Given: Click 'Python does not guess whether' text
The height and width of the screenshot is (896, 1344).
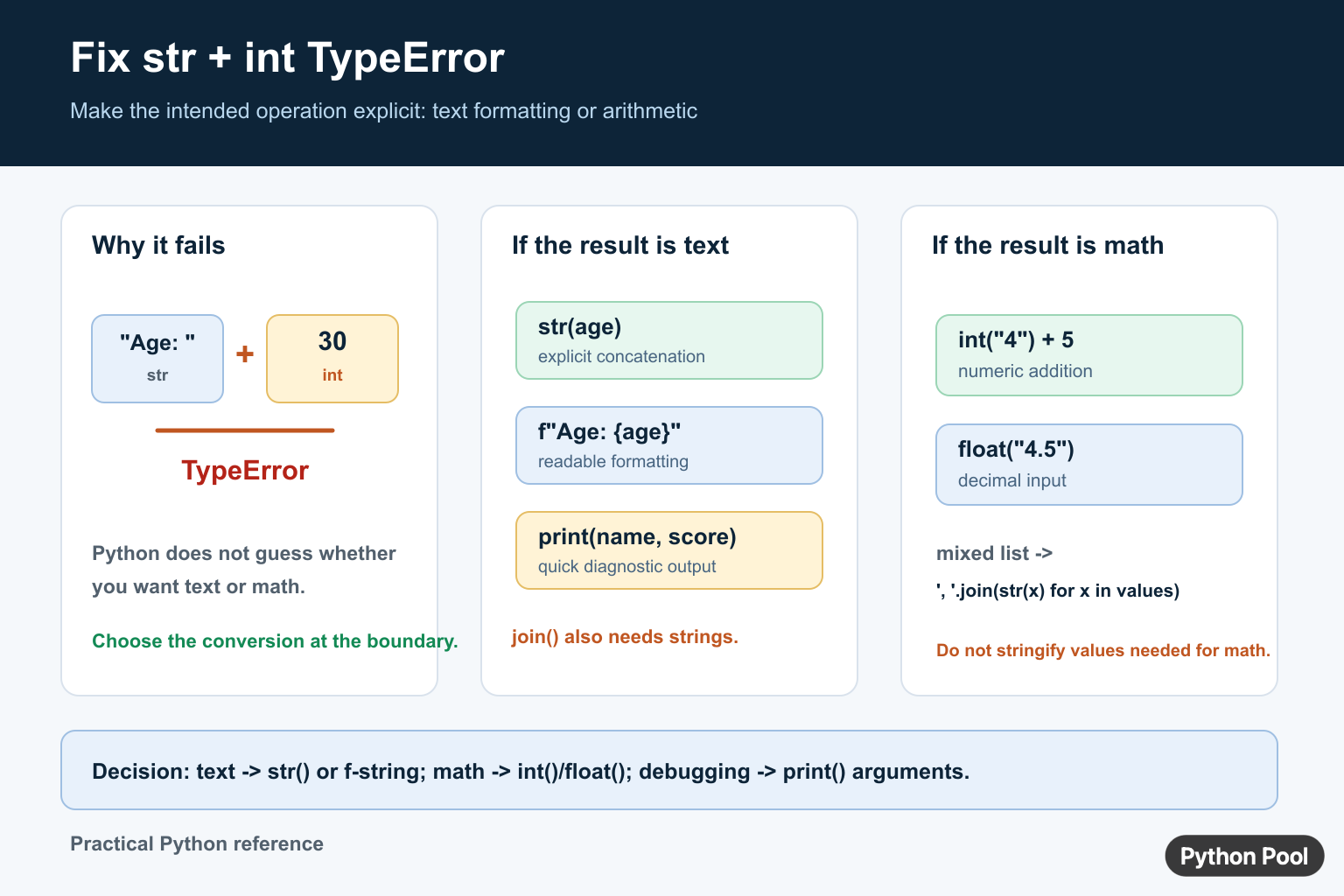Looking at the screenshot, I should pyautogui.click(x=244, y=554).
